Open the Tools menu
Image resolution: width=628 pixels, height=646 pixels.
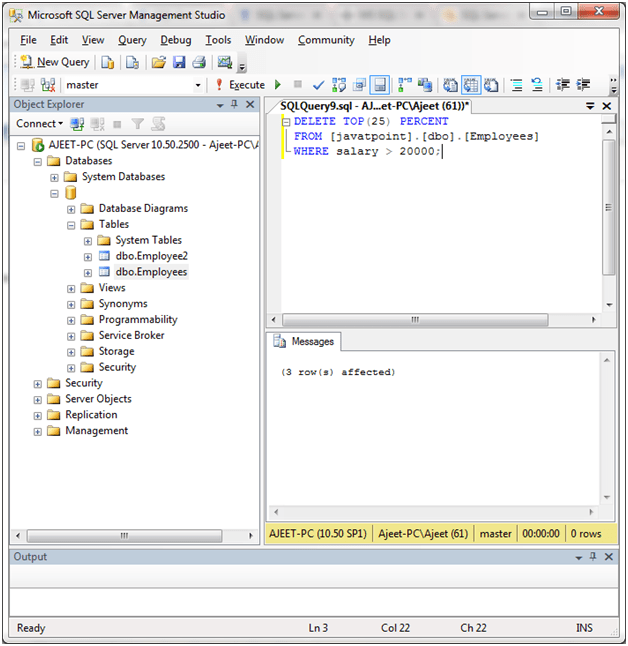pos(218,40)
